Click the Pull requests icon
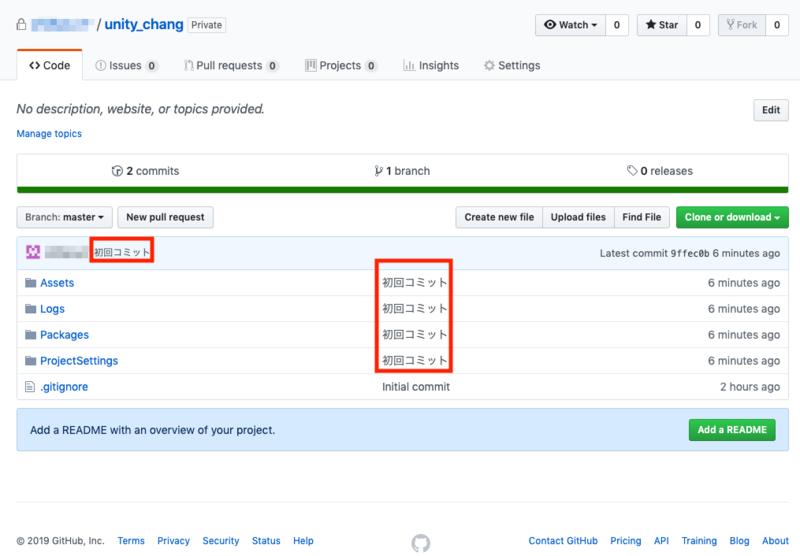Viewport: 800px width, 556px height. (x=189, y=65)
